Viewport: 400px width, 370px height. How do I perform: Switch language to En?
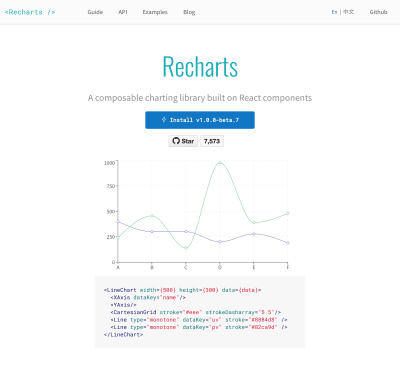click(334, 12)
